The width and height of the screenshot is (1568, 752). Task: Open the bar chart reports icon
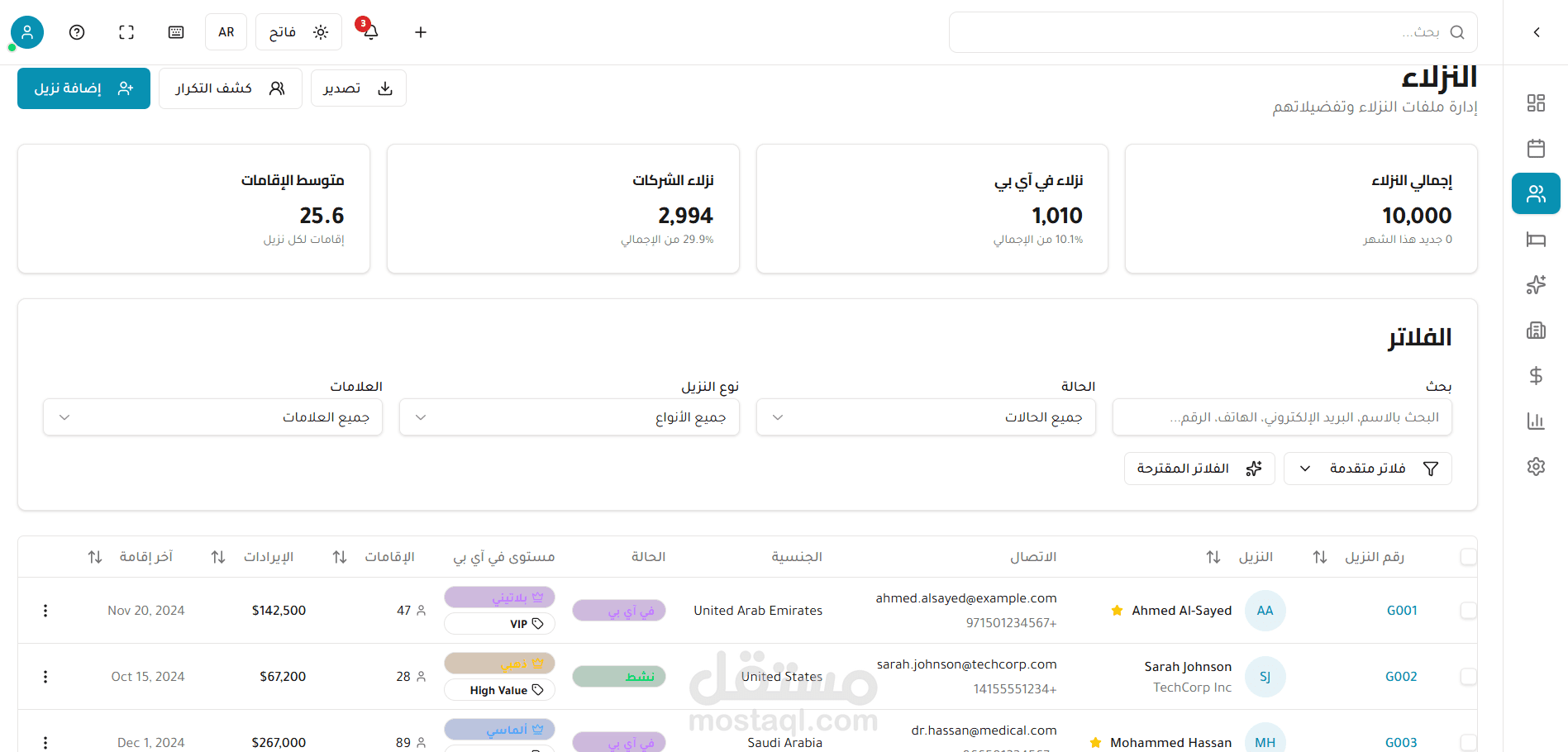click(1536, 421)
